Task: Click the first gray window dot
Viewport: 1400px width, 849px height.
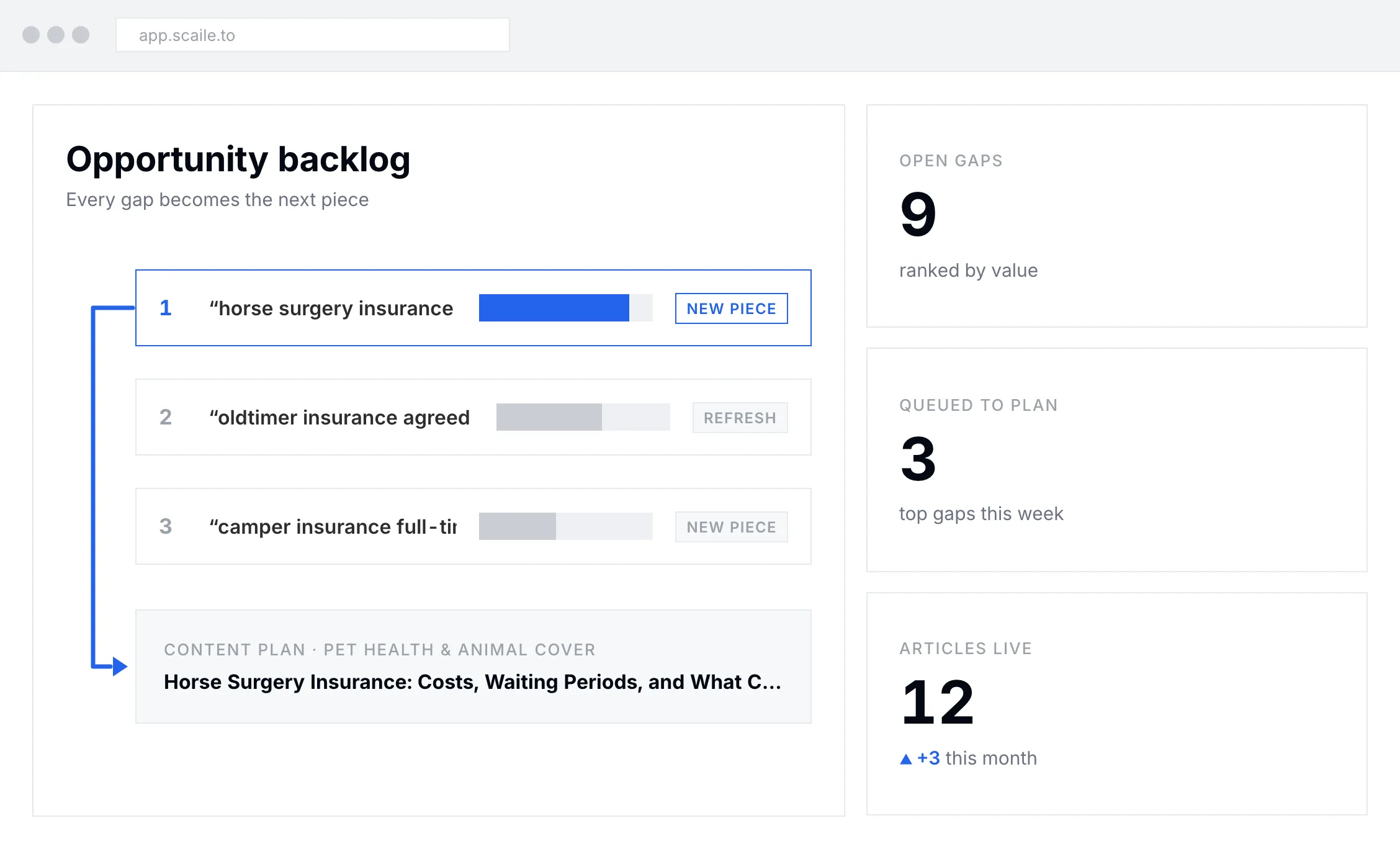Action: (31, 35)
